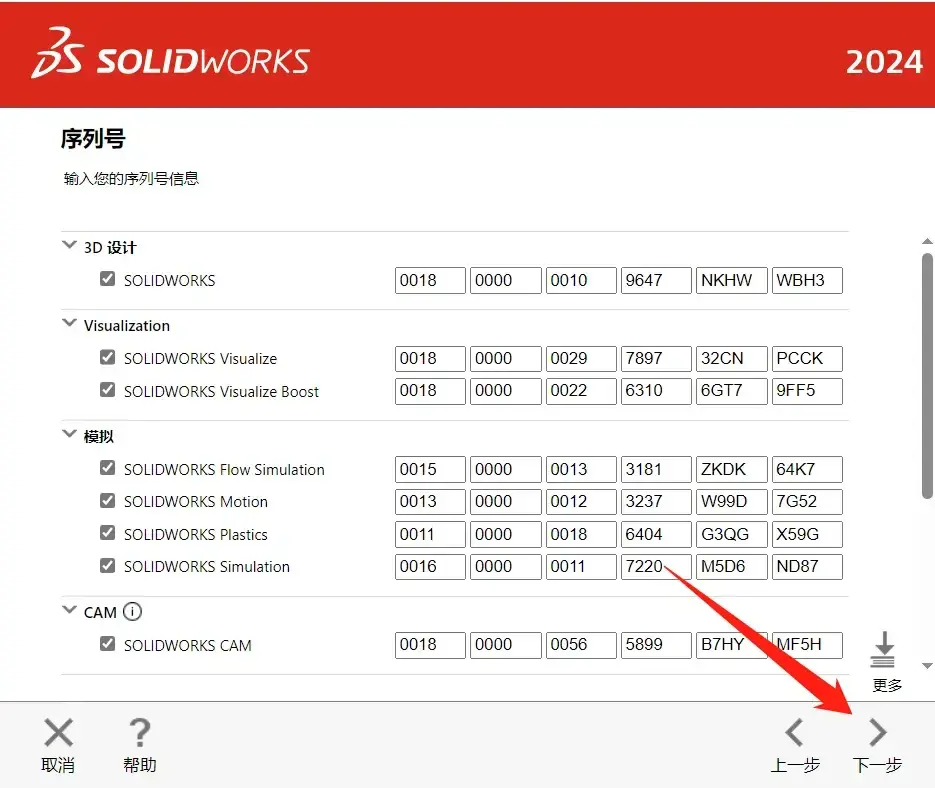Viewport: 935px width, 788px height.
Task: Open the CAM info circle icon
Action: coord(132,612)
